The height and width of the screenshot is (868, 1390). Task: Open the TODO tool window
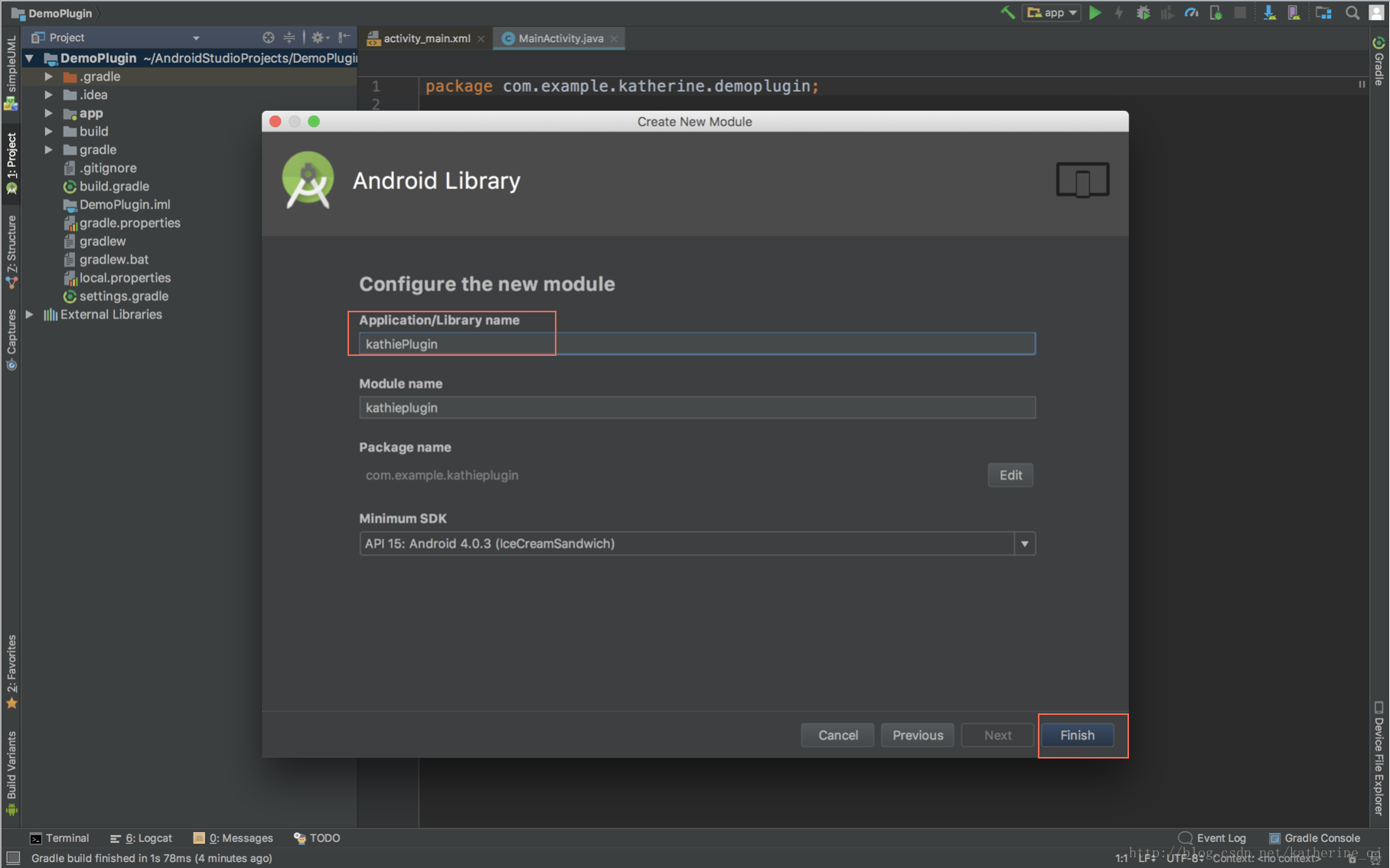pyautogui.click(x=317, y=838)
